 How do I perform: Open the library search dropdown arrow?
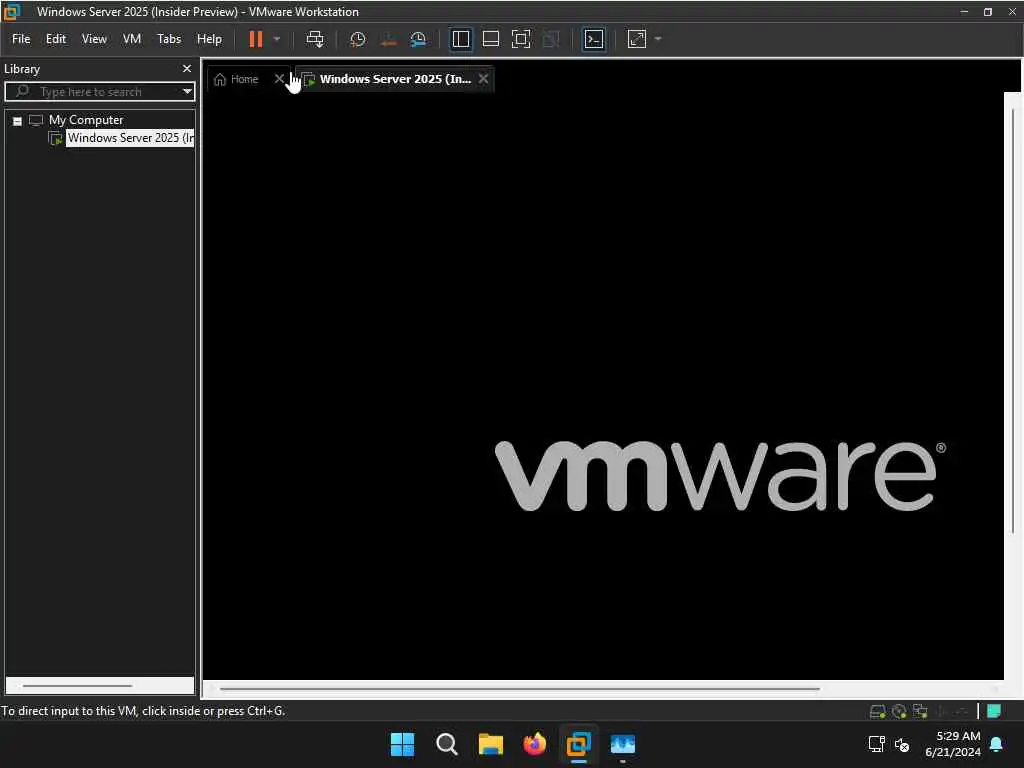(187, 91)
